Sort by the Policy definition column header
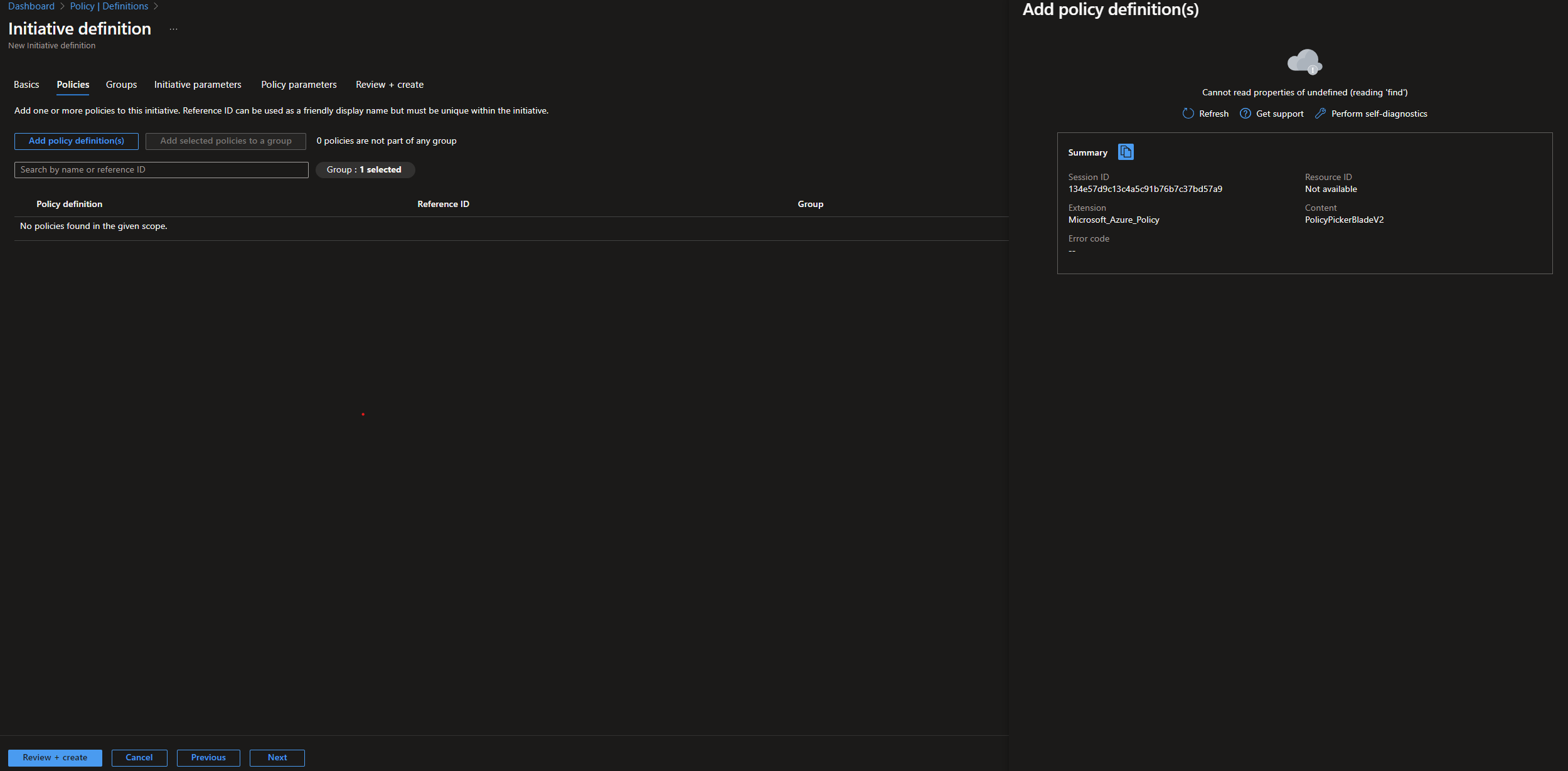The height and width of the screenshot is (771, 1568). 69,205
